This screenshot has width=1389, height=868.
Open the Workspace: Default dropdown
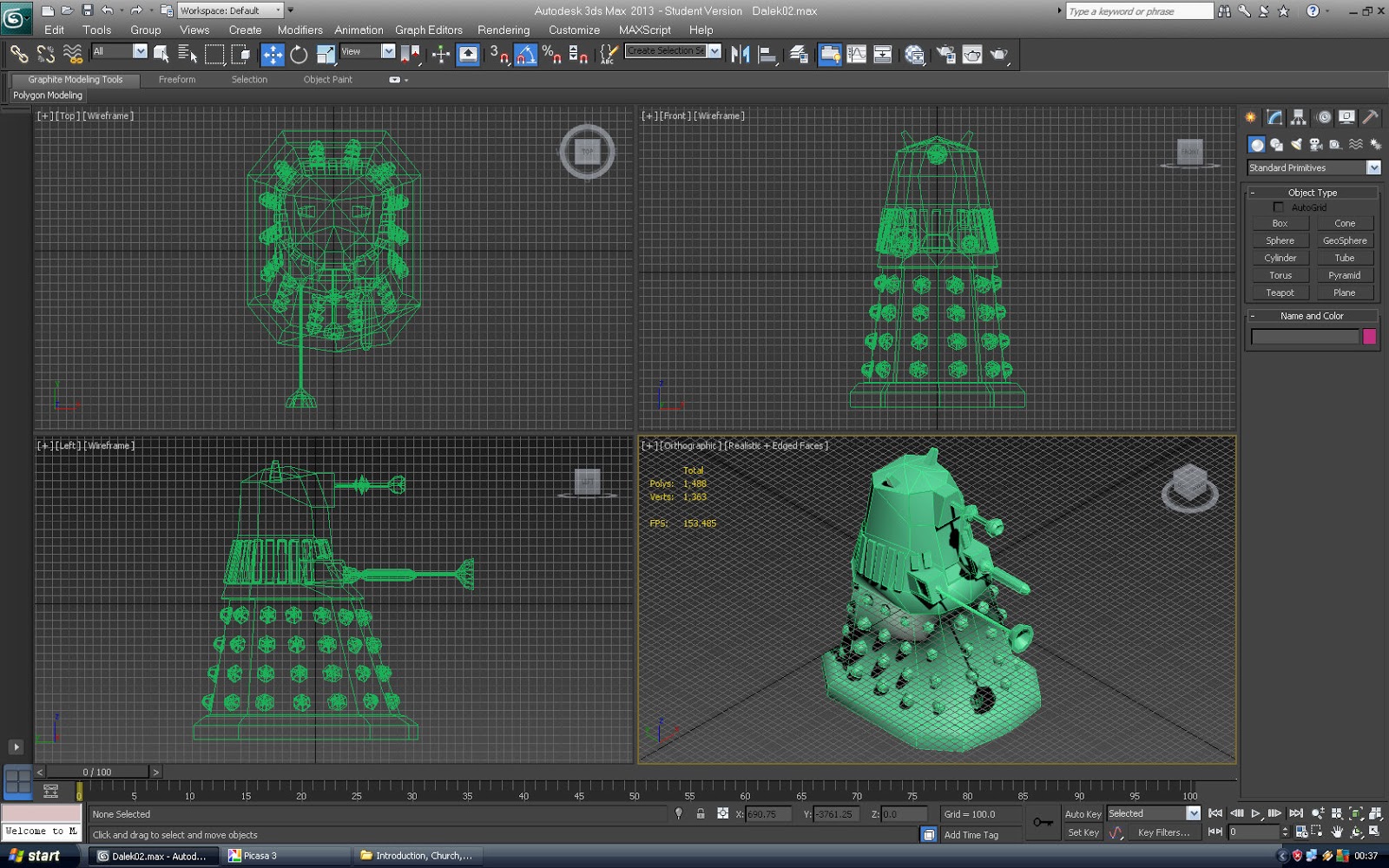pos(231,10)
